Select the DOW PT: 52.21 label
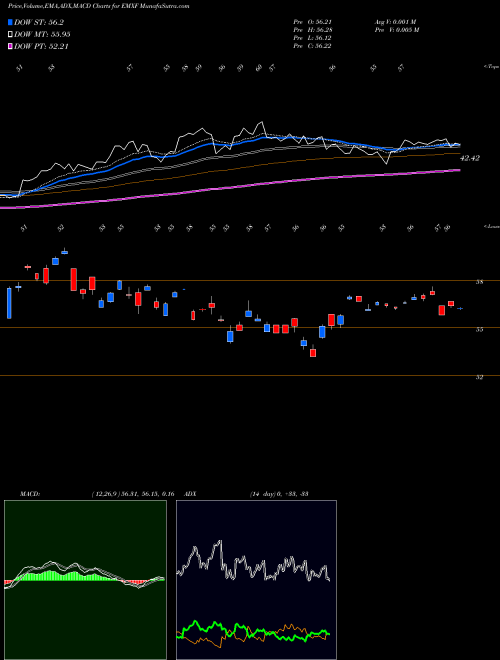 41,46
